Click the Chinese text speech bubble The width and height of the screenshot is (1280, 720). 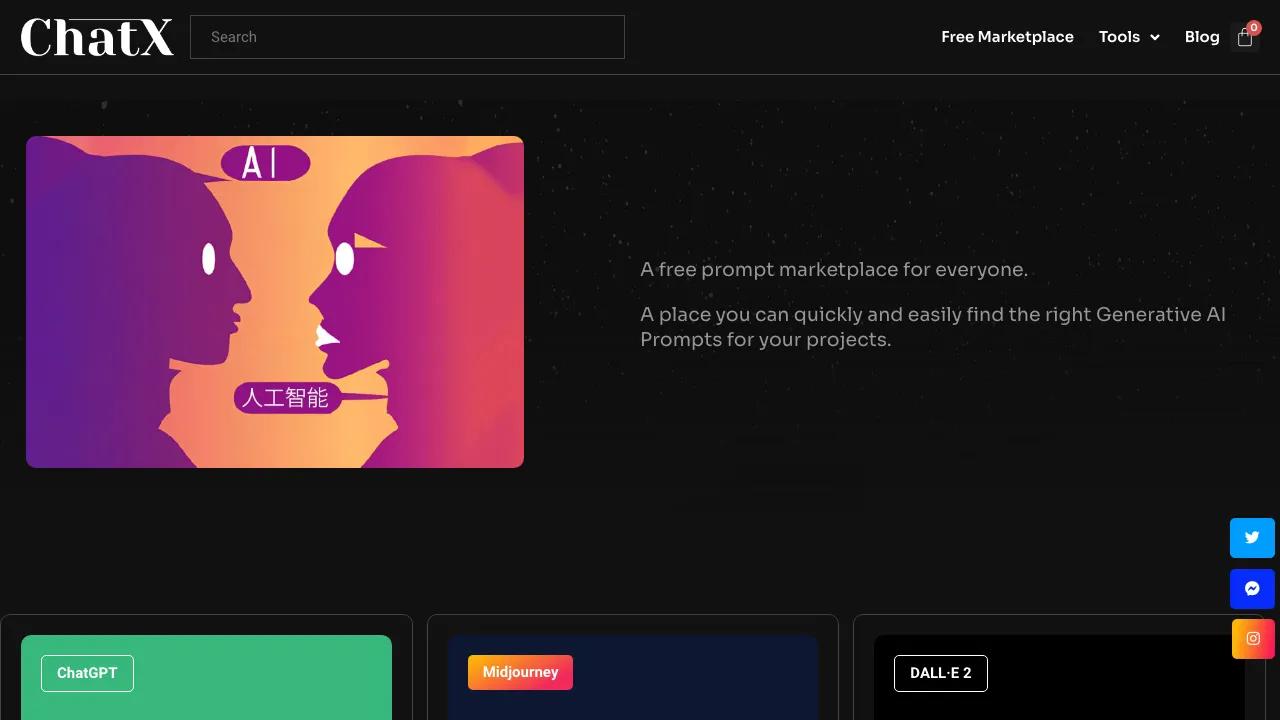coord(287,398)
